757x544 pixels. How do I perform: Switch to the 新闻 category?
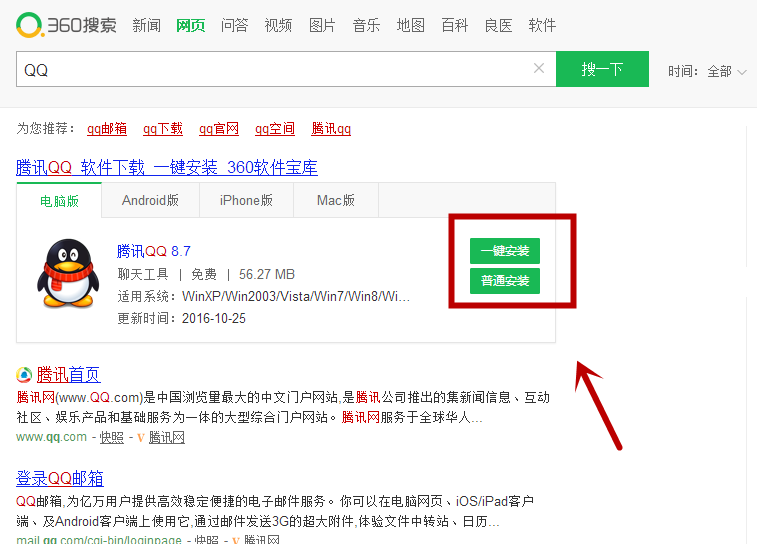(x=146, y=25)
